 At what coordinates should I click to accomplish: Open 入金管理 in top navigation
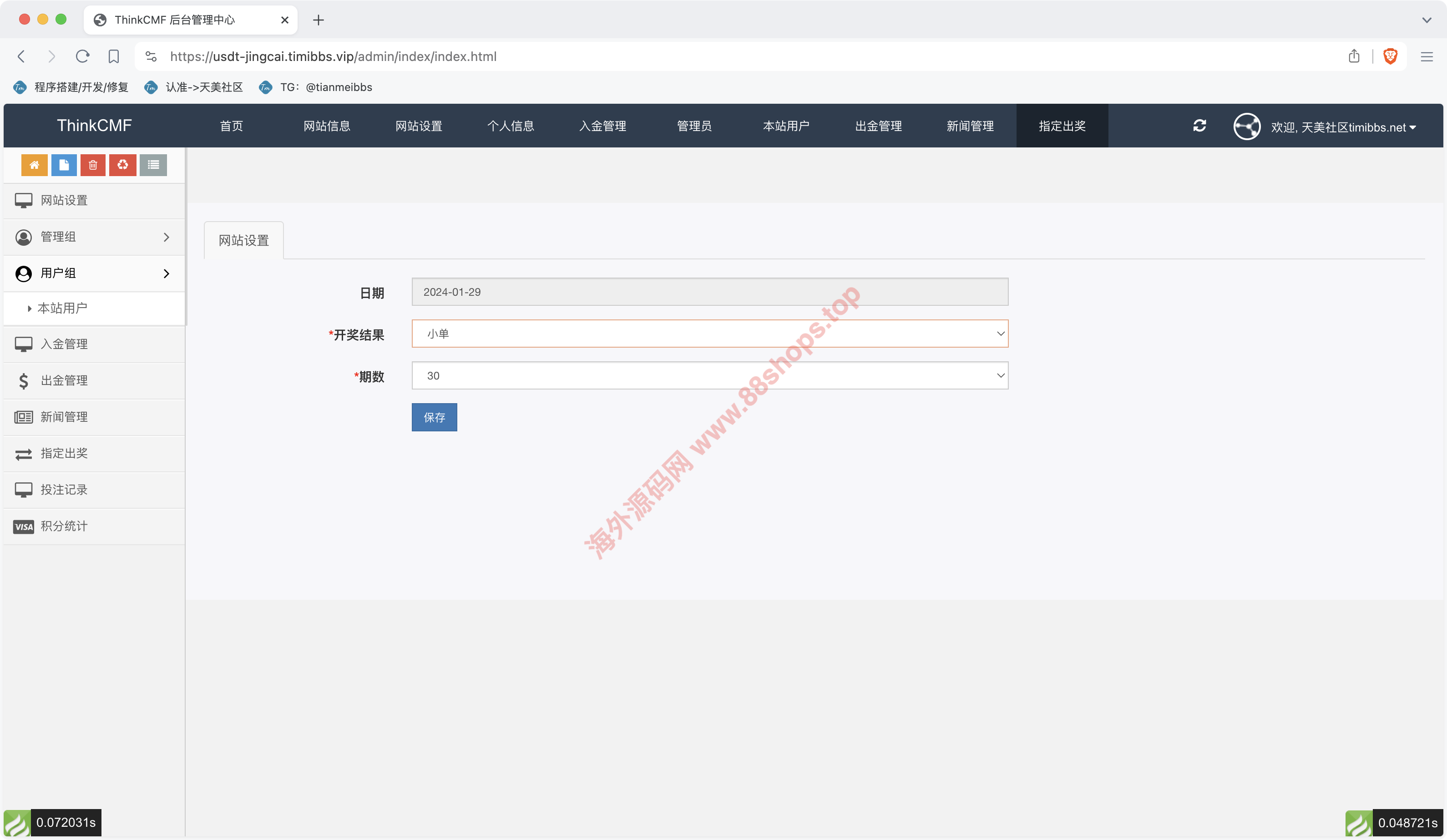(x=602, y=126)
